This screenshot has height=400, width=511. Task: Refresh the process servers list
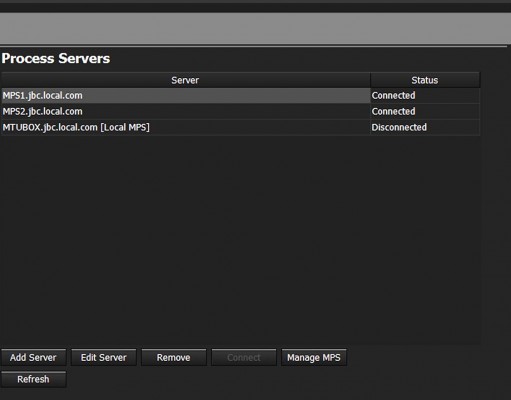[33, 379]
